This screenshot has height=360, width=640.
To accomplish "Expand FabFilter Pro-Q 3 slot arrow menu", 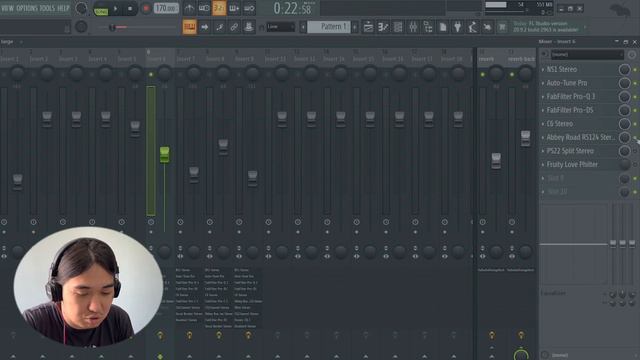I will point(543,97).
